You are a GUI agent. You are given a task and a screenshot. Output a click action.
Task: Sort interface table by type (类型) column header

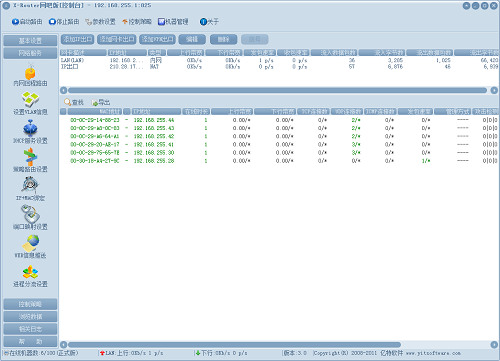[157, 53]
